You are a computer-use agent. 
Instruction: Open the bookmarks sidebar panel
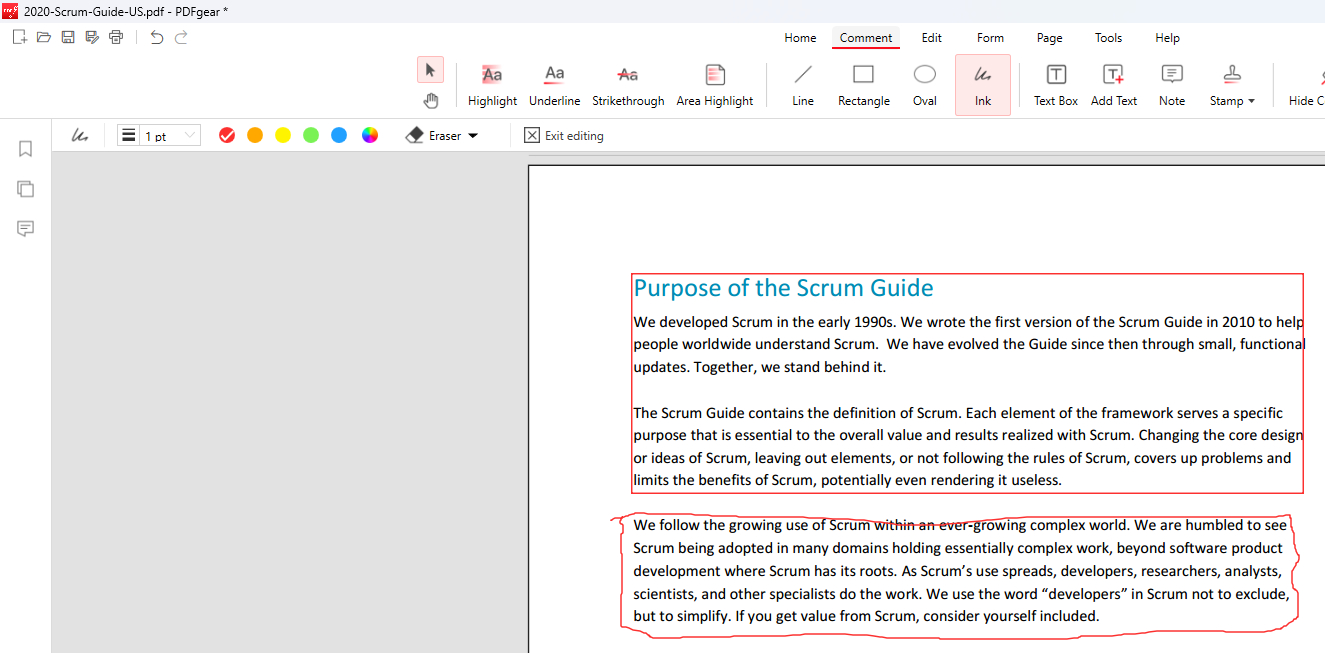pos(26,149)
